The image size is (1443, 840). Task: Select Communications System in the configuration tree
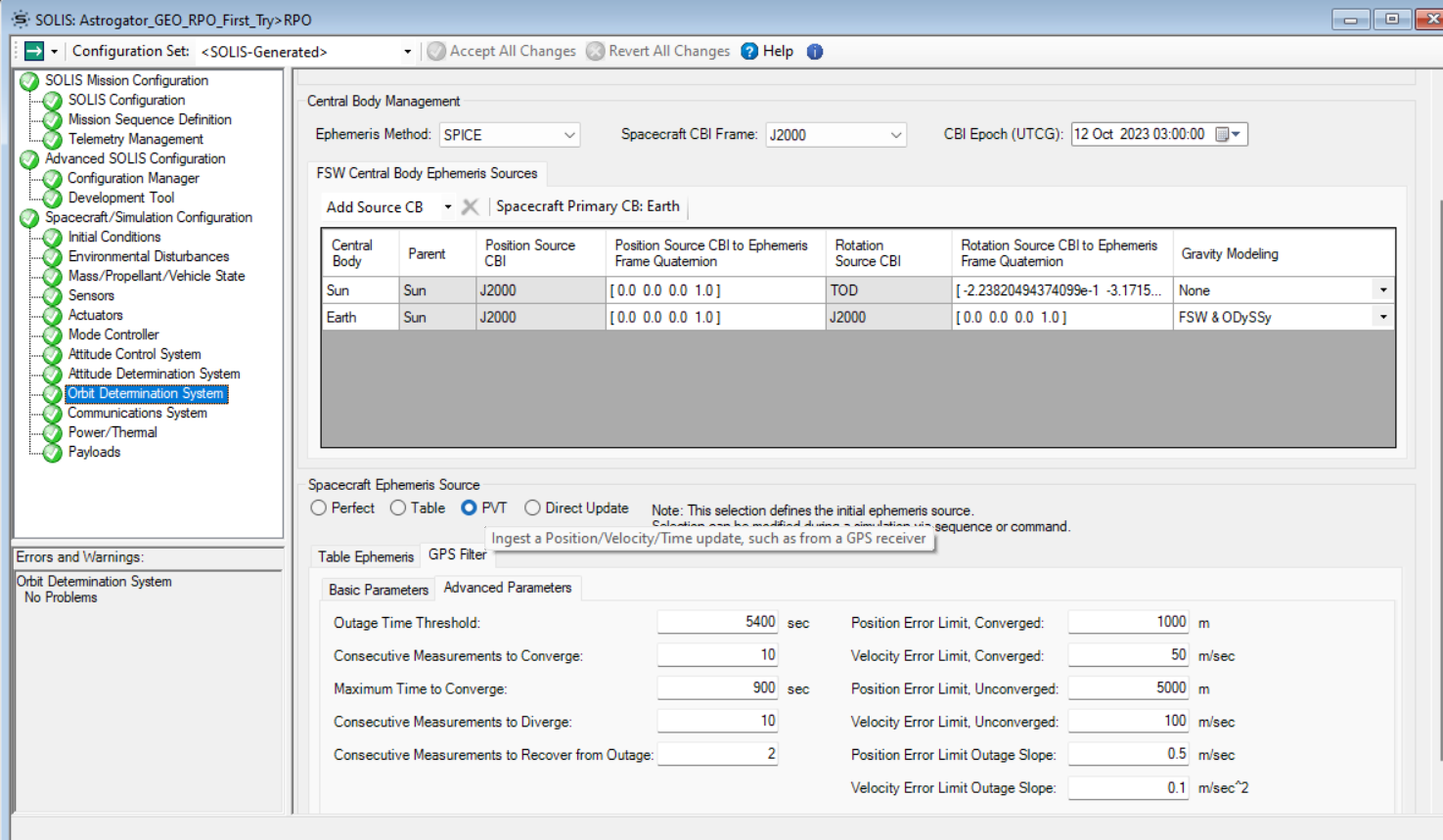[x=137, y=413]
